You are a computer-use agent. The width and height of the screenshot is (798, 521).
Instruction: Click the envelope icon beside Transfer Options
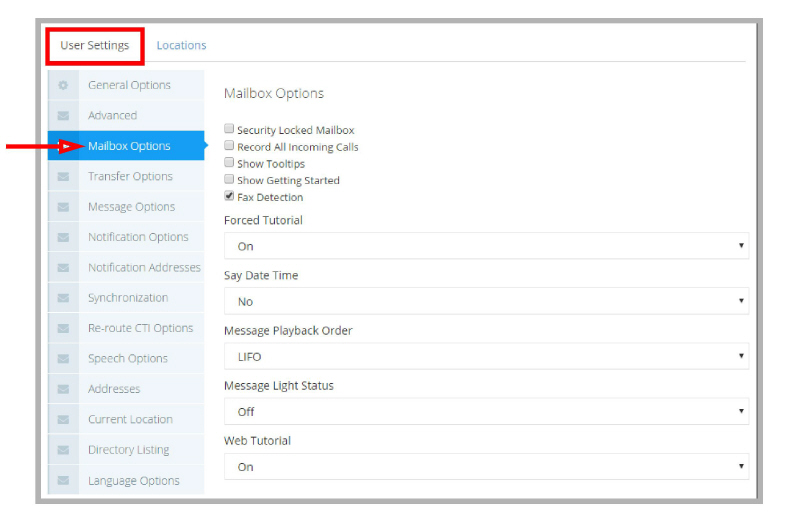pos(63,177)
